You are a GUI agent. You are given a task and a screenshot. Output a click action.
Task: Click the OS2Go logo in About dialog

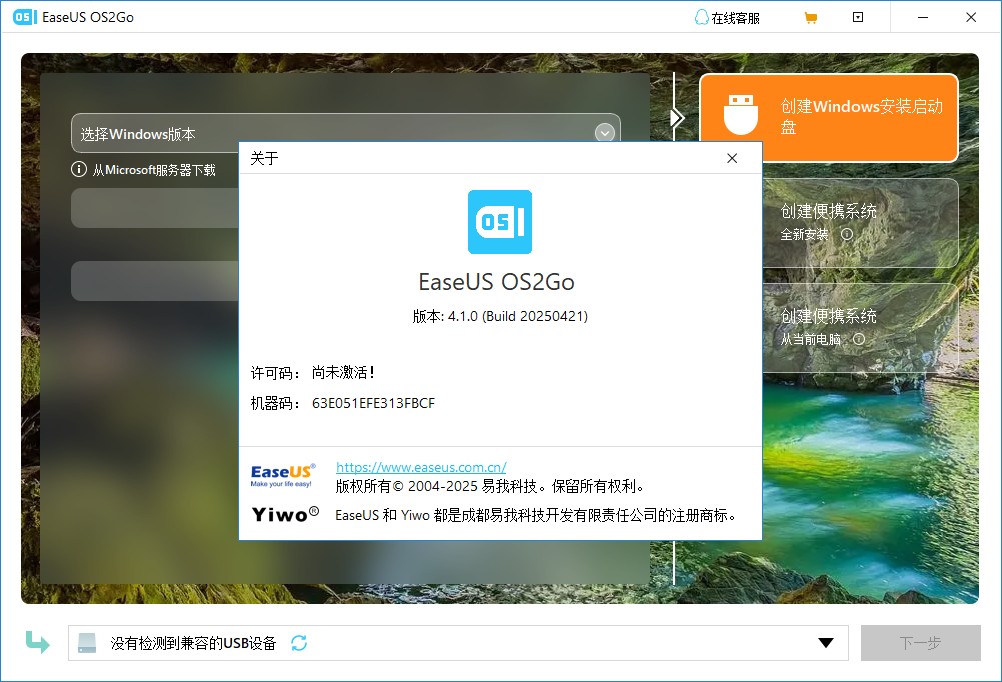tap(500, 222)
